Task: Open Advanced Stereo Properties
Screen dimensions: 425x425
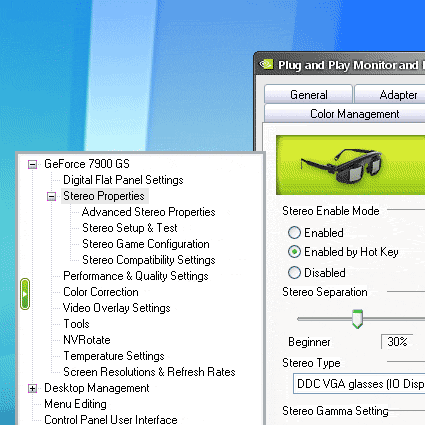Action: coord(149,212)
